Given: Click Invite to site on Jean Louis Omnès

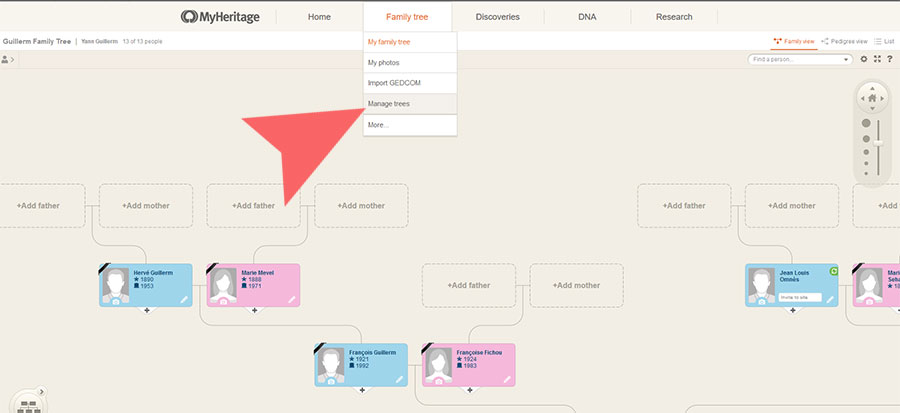Looking at the screenshot, I should [x=800, y=298].
